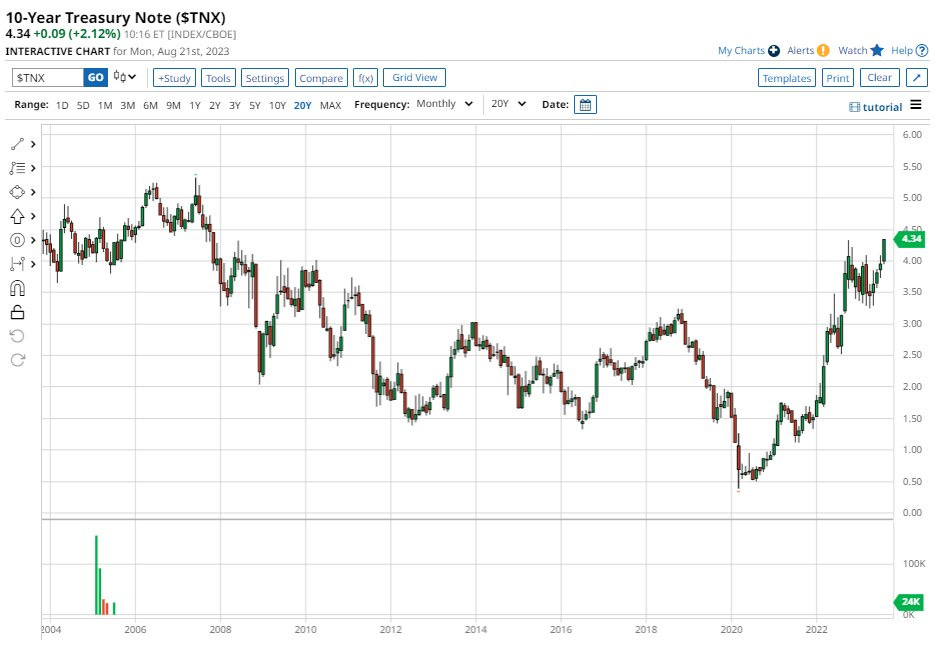The height and width of the screenshot is (649, 936).
Task: Open the date picker calendar icon
Action: coord(586,104)
